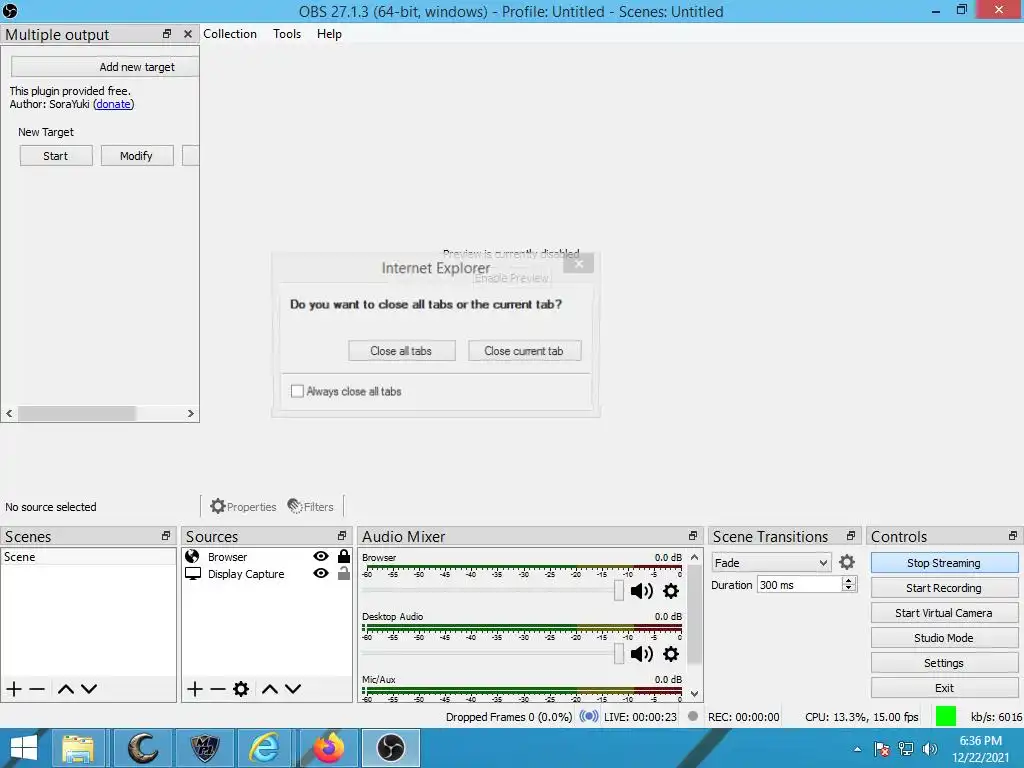Open OBS Studio from the taskbar

pos(391,748)
